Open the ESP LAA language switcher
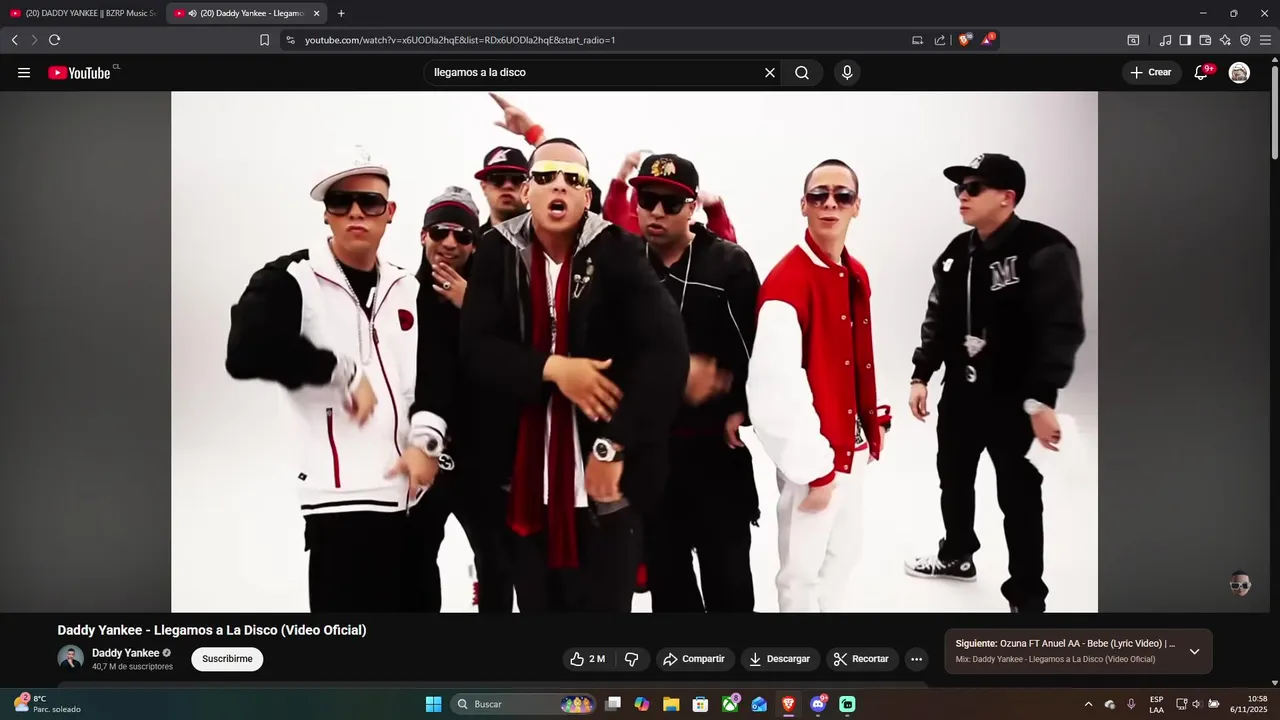Image resolution: width=1280 pixels, height=720 pixels. pyautogui.click(x=1156, y=704)
